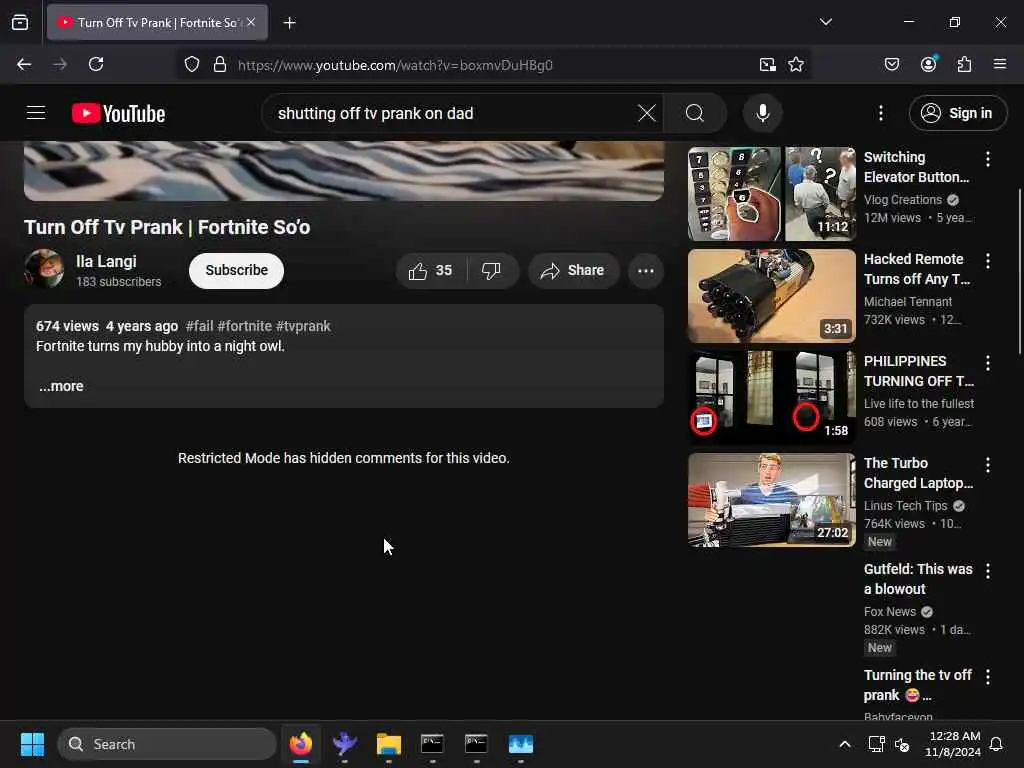1024x768 pixels.
Task: Switch to Firefox taskbar icon
Action: 300,744
